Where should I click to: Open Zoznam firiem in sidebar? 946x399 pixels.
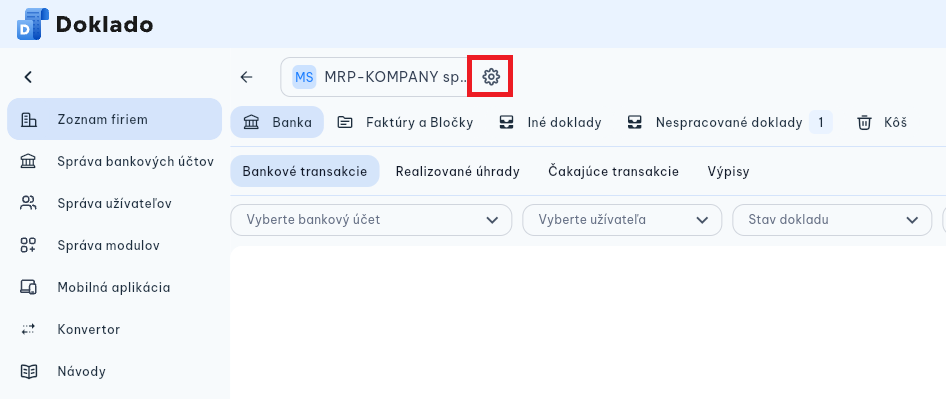pyautogui.click(x=115, y=120)
